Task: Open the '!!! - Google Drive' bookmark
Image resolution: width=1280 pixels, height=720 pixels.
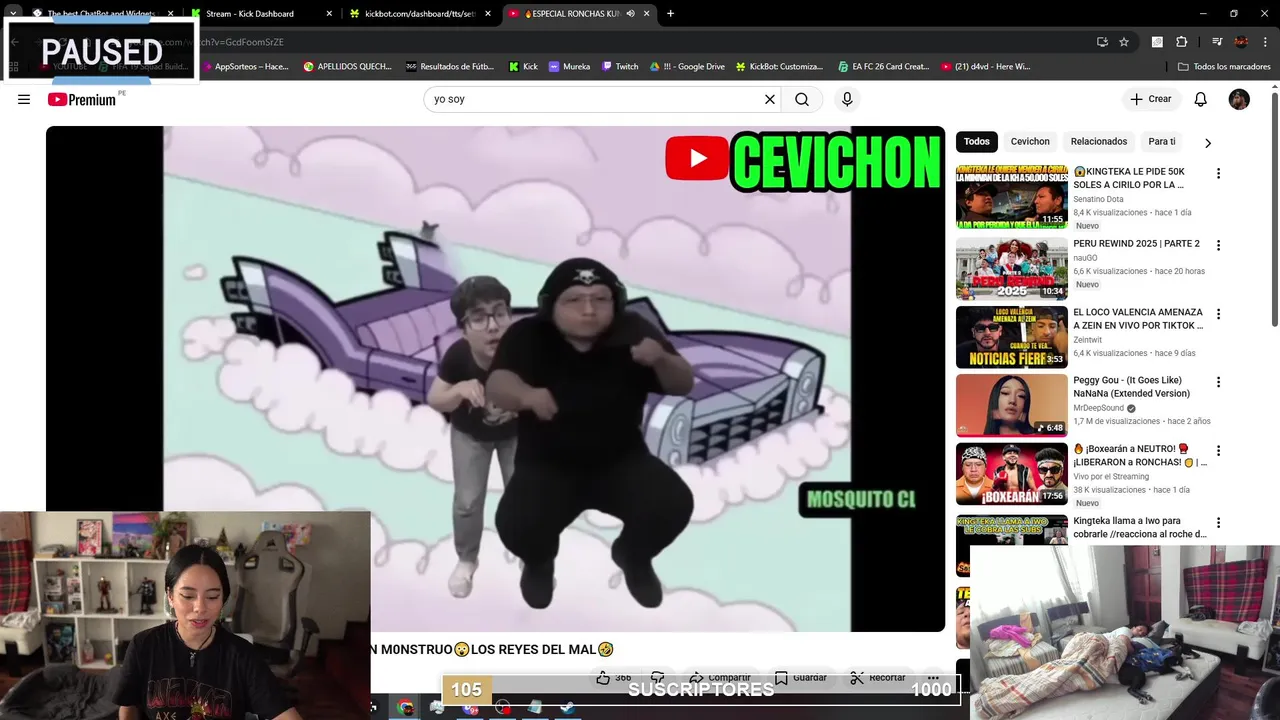Action: click(x=687, y=67)
